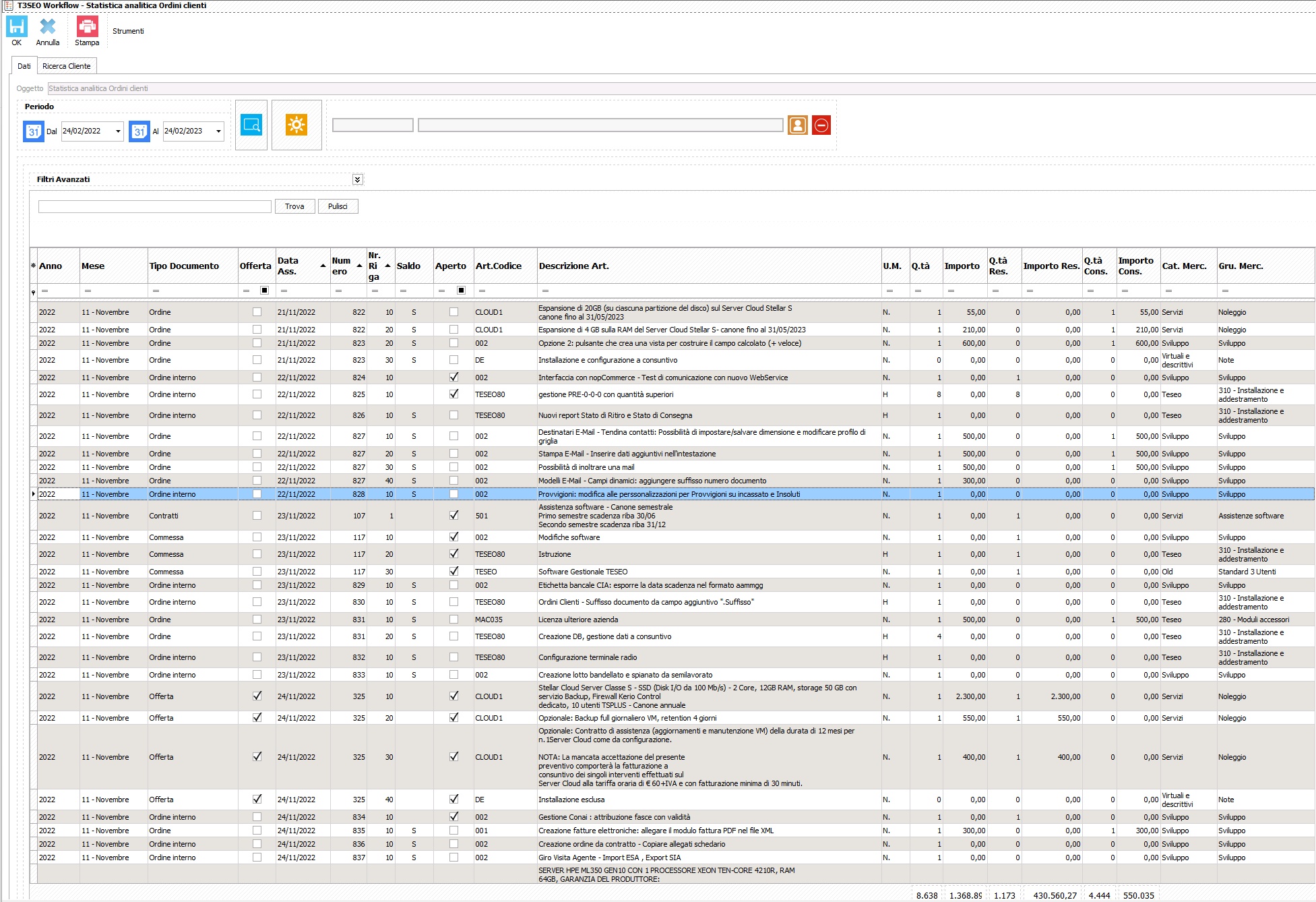Toggle Offerta checkbox for order 822 row 10
The width and height of the screenshot is (1316, 902).
tap(257, 312)
